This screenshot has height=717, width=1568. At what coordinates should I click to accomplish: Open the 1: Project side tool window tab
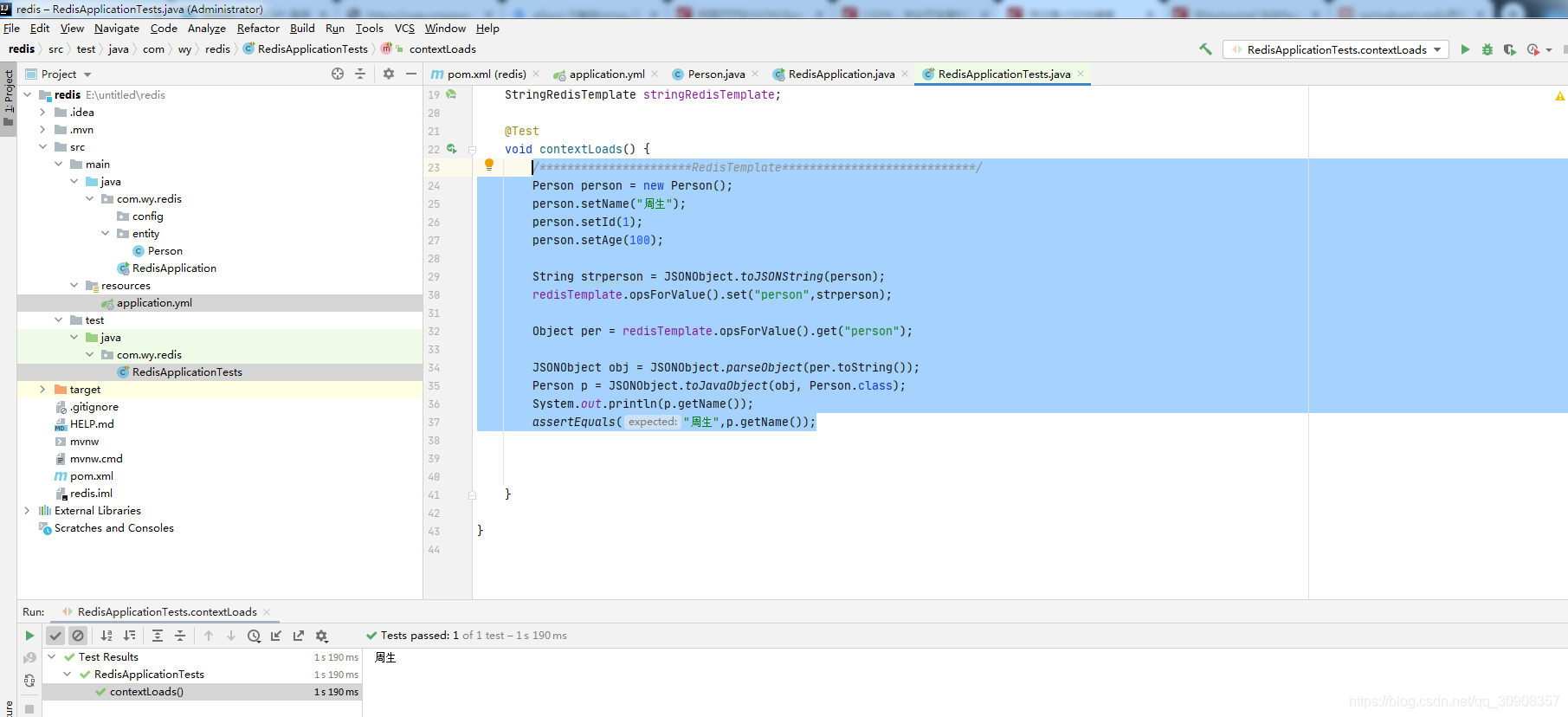[x=9, y=97]
